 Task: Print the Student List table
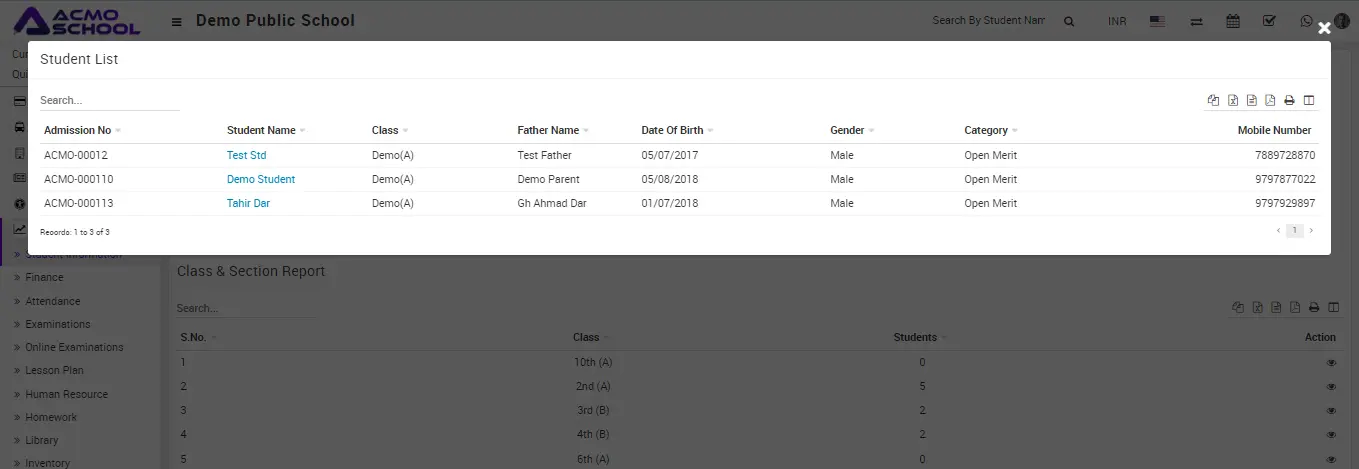pos(1290,100)
